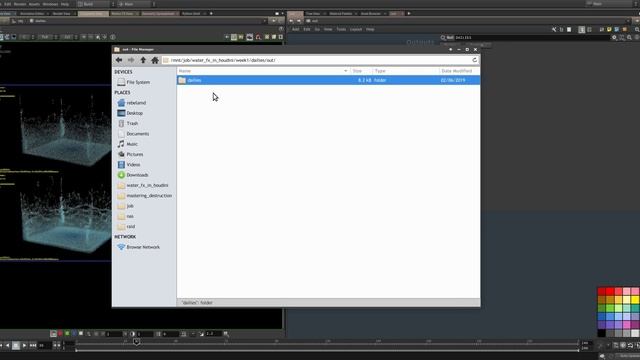Open the raid bookmark folder
The image size is (640, 360).
pyautogui.click(x=126, y=226)
